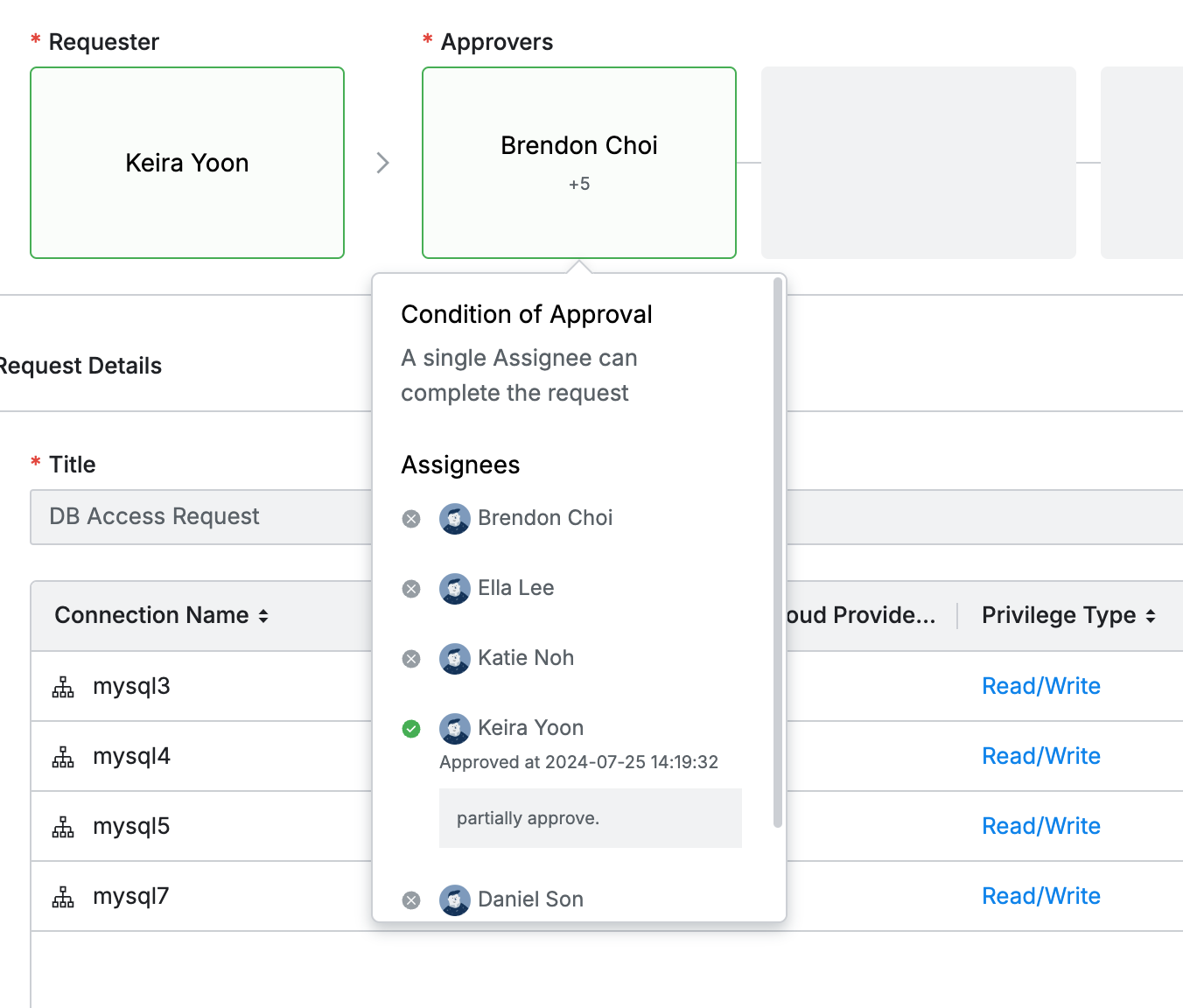1183x1008 pixels.
Task: Click the chevron arrow after Requester box
Action: [x=382, y=163]
